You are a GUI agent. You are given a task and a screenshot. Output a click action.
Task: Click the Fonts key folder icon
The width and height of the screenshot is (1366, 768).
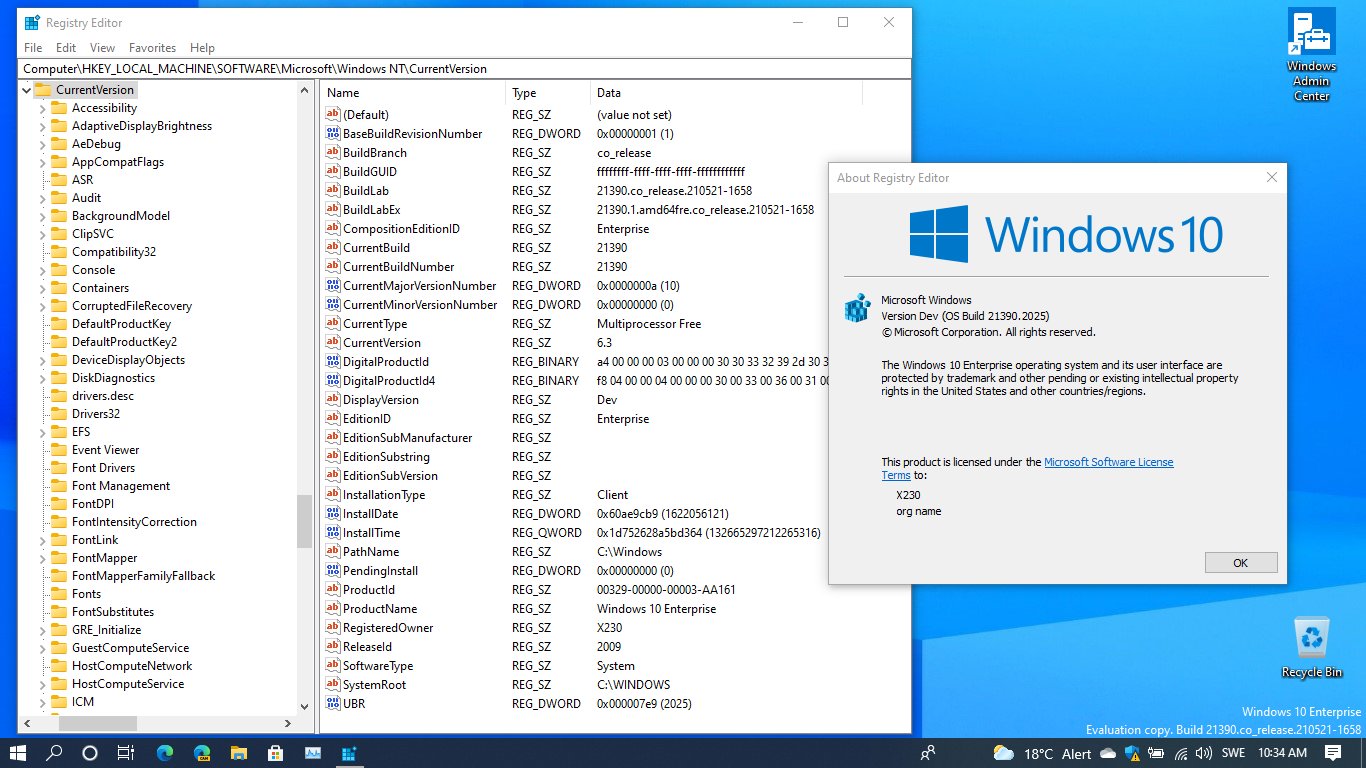pos(59,594)
